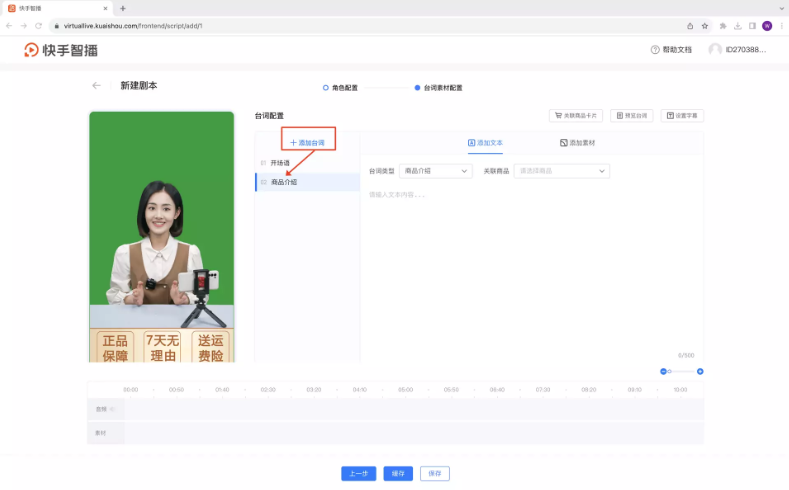Zoom in the timeline with the plus icon
This screenshot has height=490, width=789.
700,371
